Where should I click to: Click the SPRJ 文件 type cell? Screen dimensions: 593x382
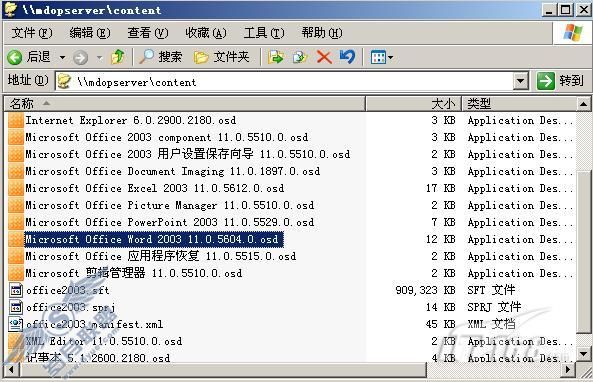[x=494, y=307]
